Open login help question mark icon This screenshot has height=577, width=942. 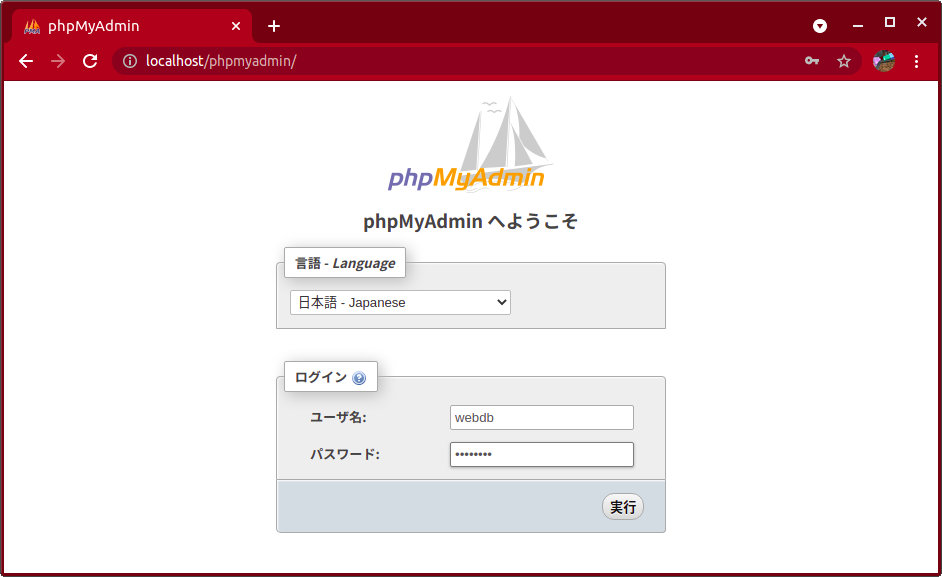tap(359, 378)
